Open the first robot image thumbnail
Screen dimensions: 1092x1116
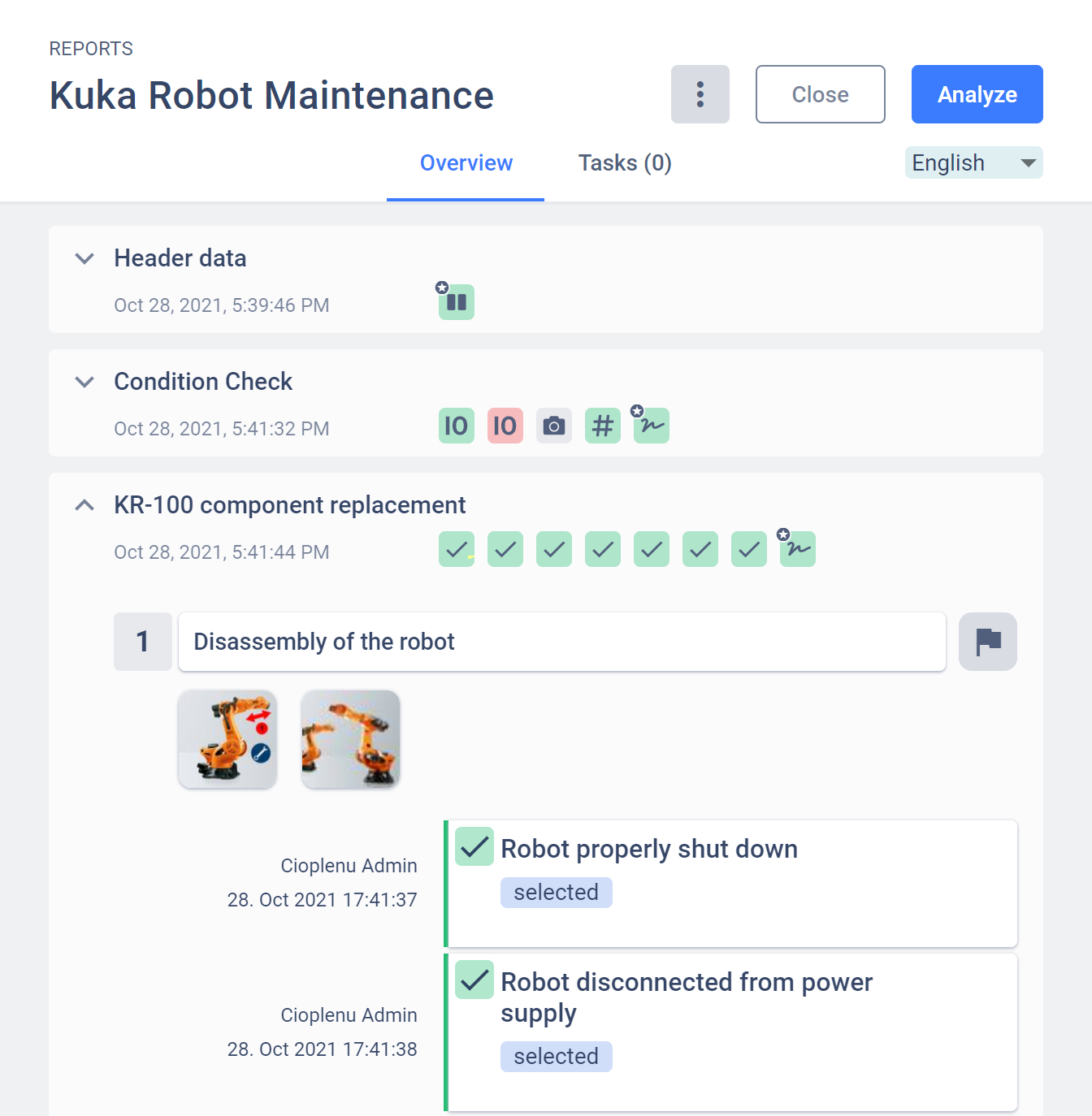pos(227,739)
